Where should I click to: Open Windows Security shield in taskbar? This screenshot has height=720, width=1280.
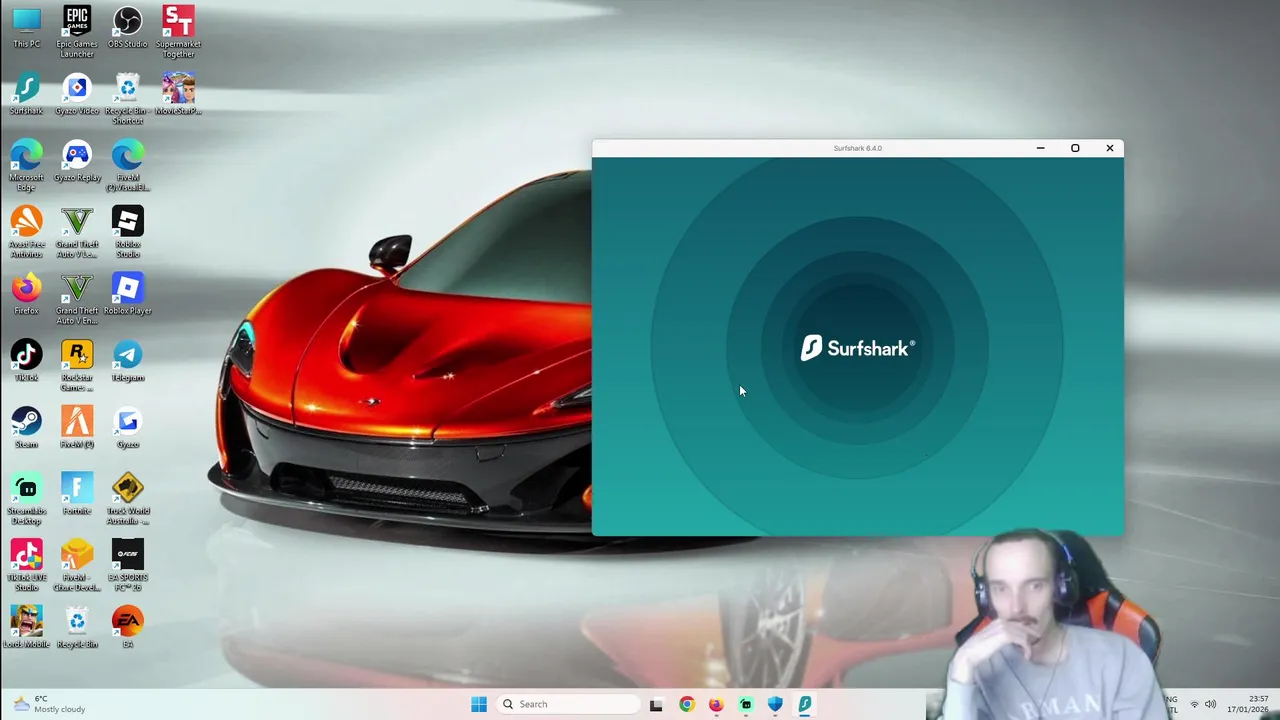point(775,704)
